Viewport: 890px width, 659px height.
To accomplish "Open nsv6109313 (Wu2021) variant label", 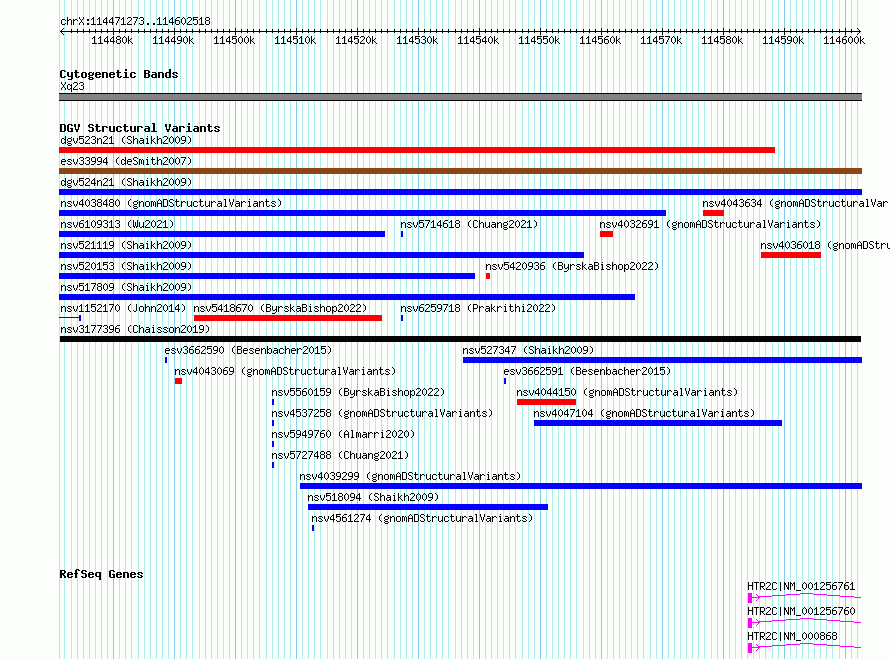I will point(117,224).
